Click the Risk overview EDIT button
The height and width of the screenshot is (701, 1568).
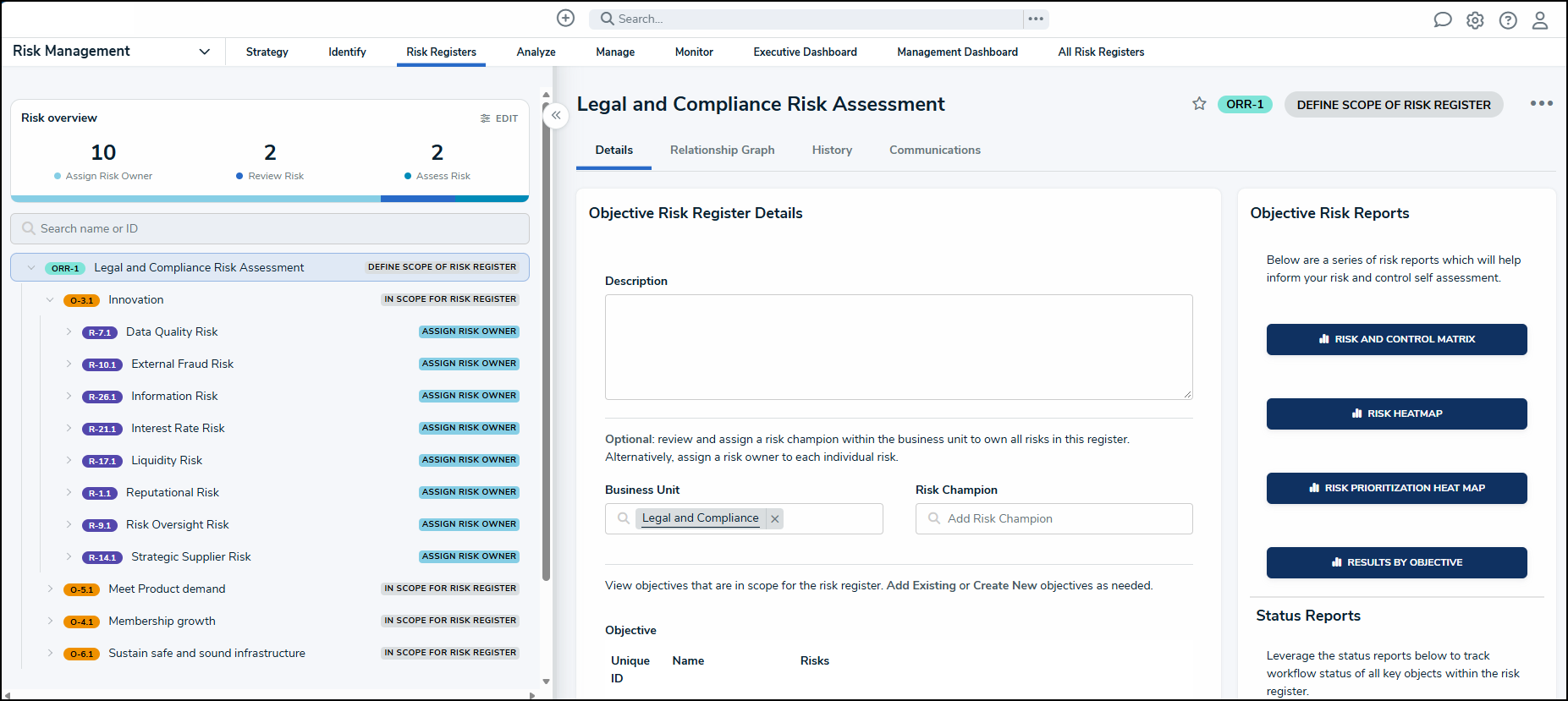click(499, 118)
